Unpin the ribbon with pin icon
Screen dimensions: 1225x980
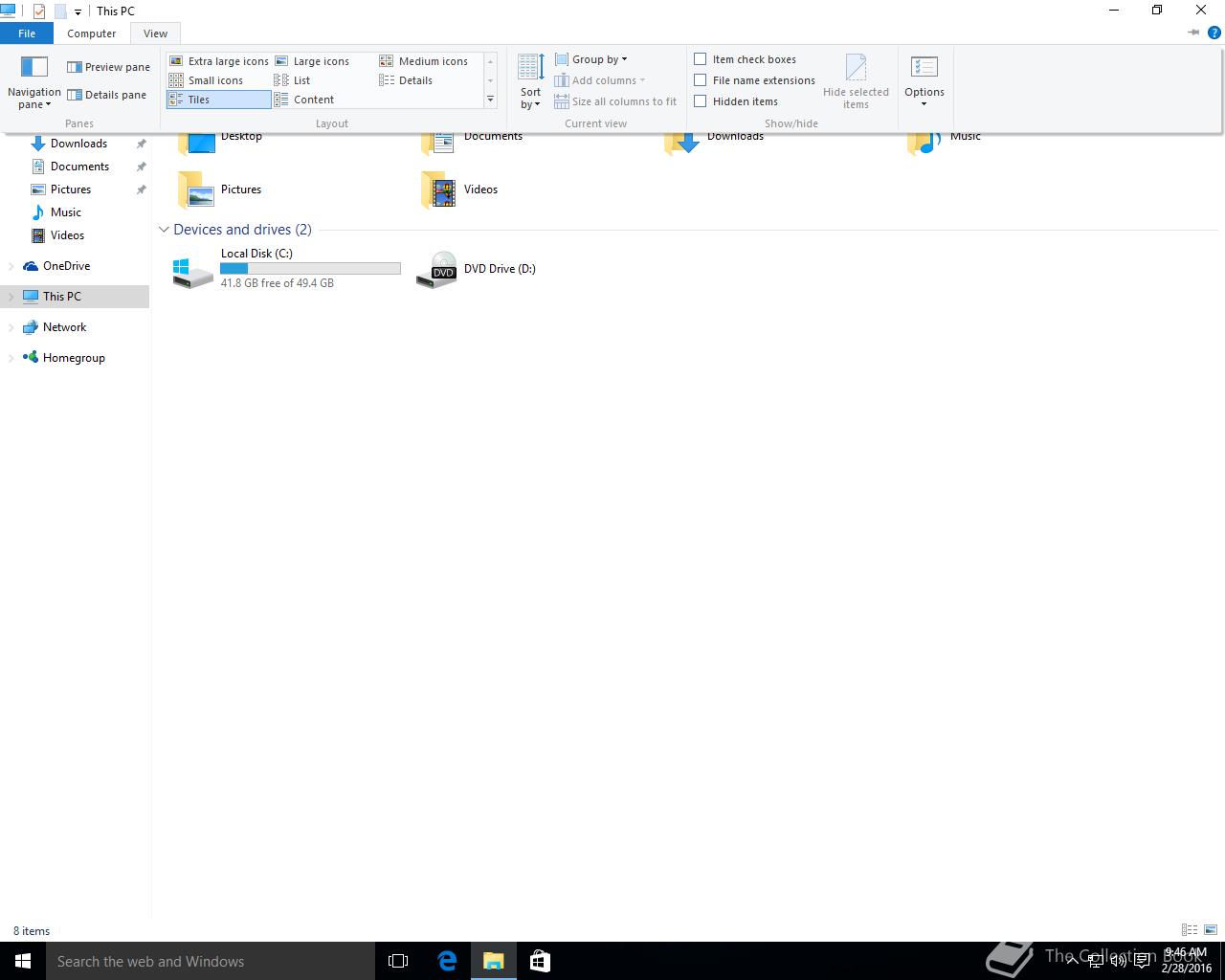coord(1193,33)
